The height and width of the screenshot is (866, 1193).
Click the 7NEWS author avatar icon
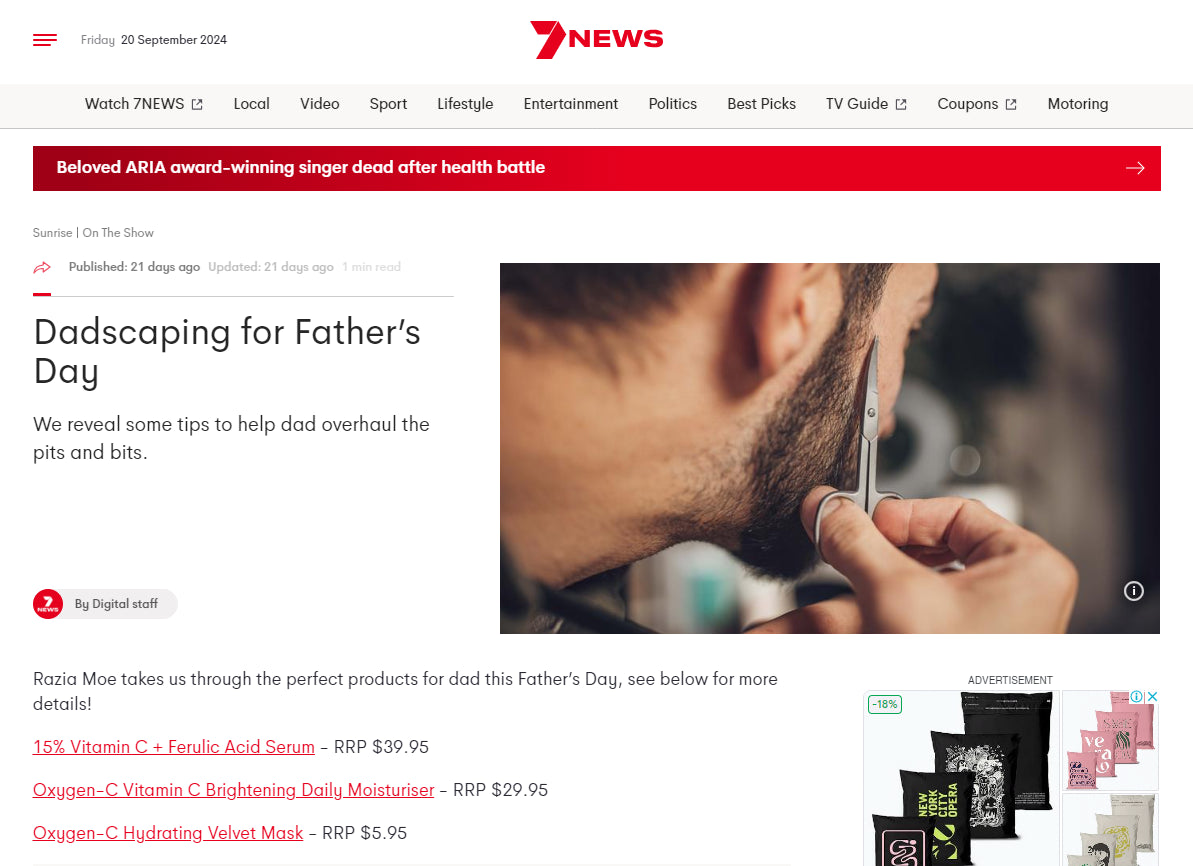[48, 604]
